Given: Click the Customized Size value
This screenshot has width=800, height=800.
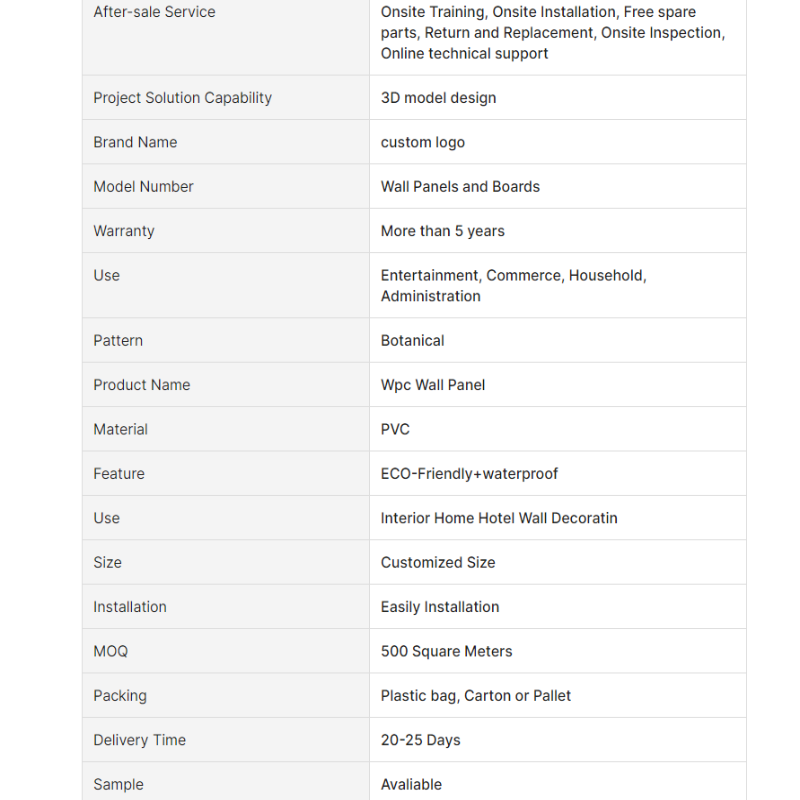Looking at the screenshot, I should (x=438, y=563).
